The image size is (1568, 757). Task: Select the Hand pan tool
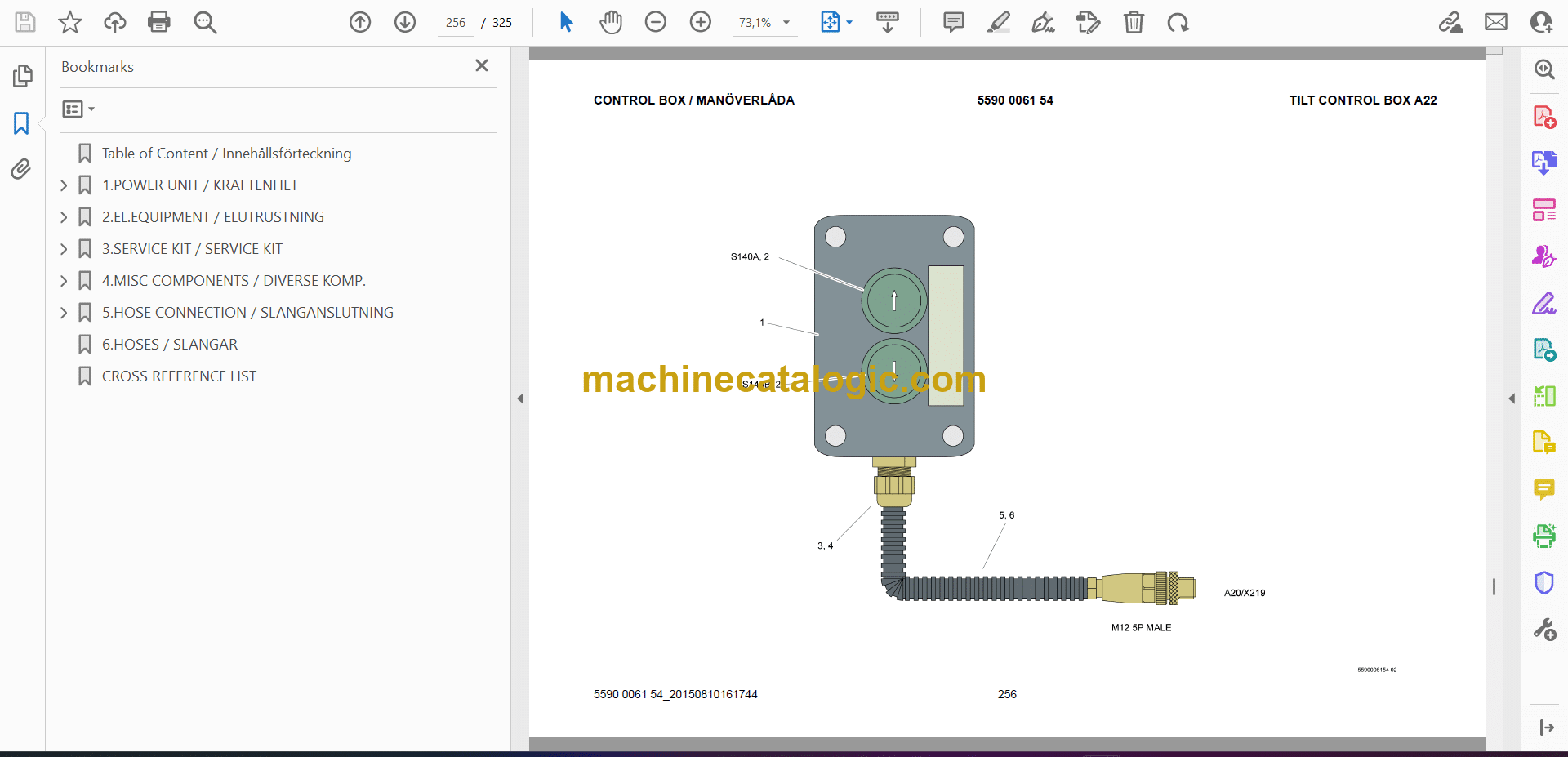[610, 22]
